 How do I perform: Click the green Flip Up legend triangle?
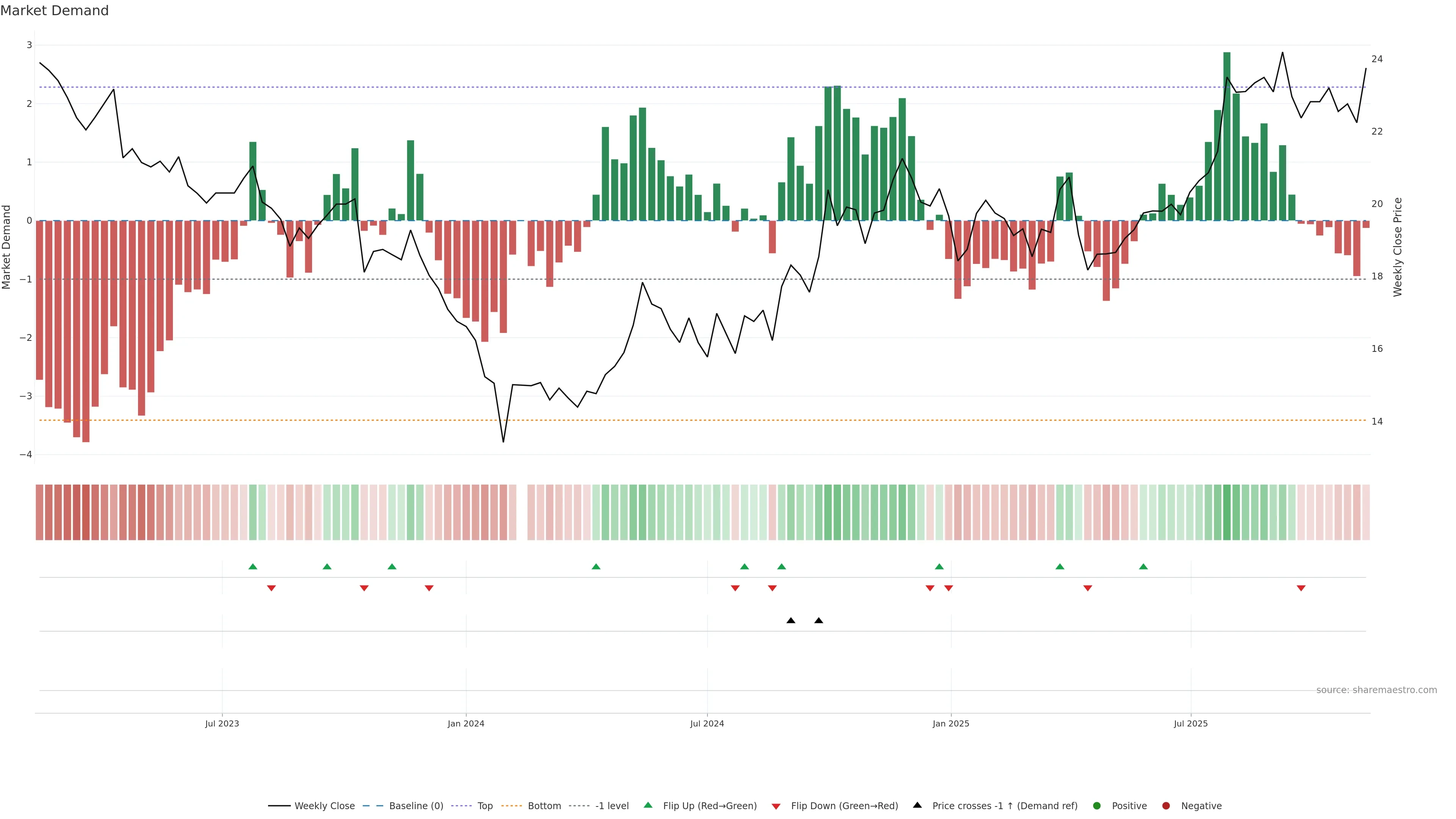(x=648, y=805)
